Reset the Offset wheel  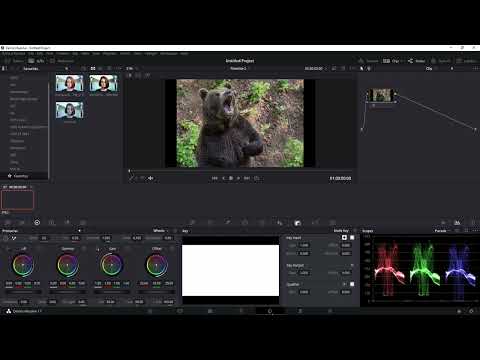coord(172,249)
